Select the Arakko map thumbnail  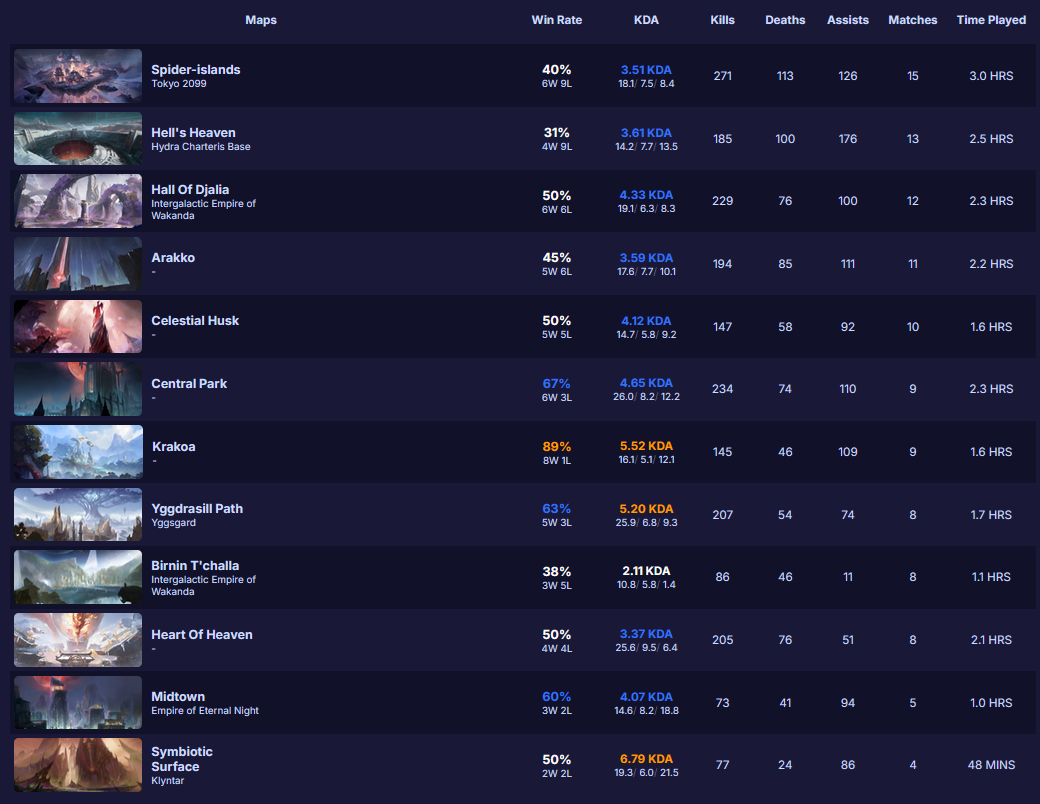[x=78, y=264]
